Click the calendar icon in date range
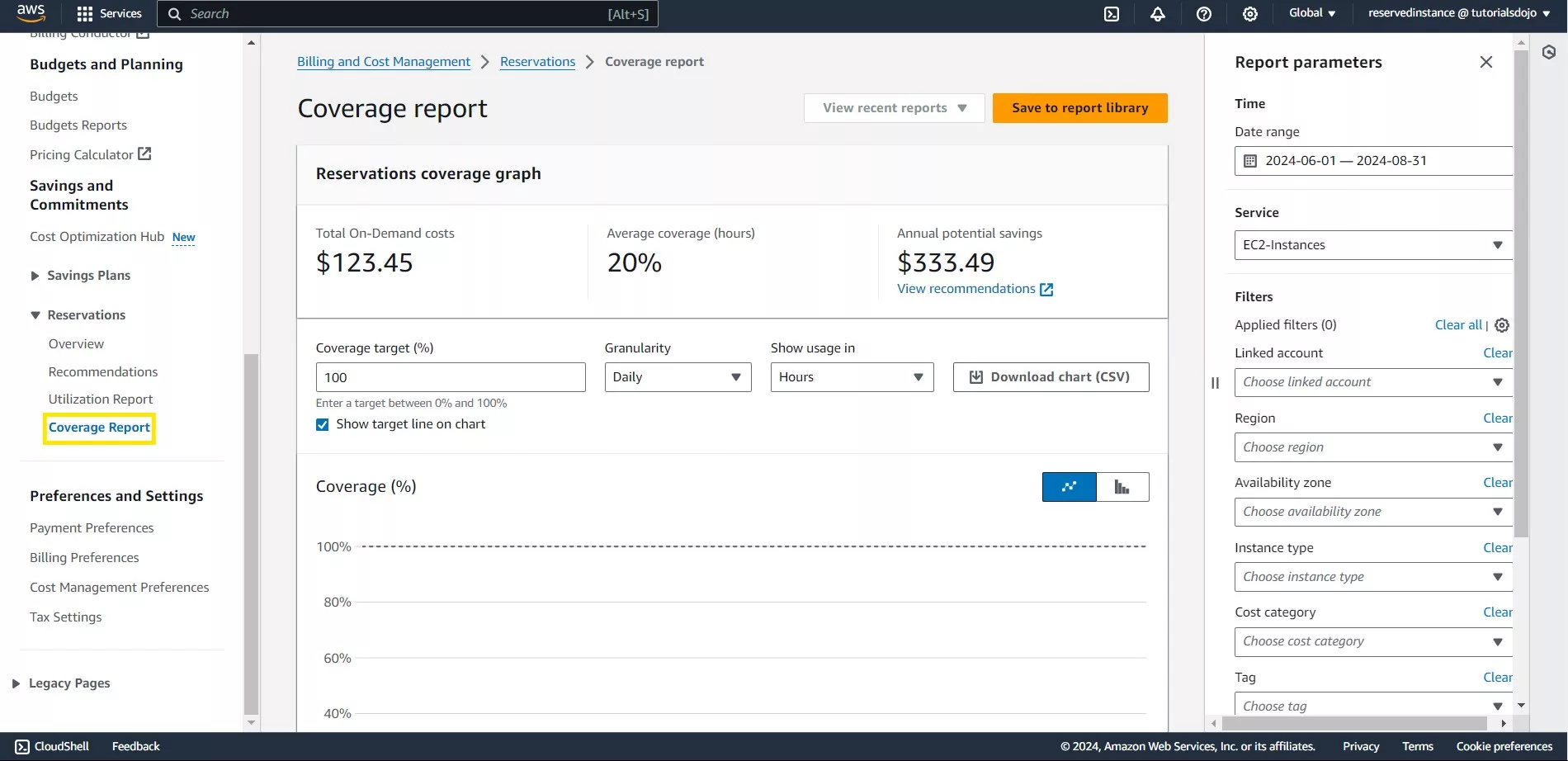 1249,161
